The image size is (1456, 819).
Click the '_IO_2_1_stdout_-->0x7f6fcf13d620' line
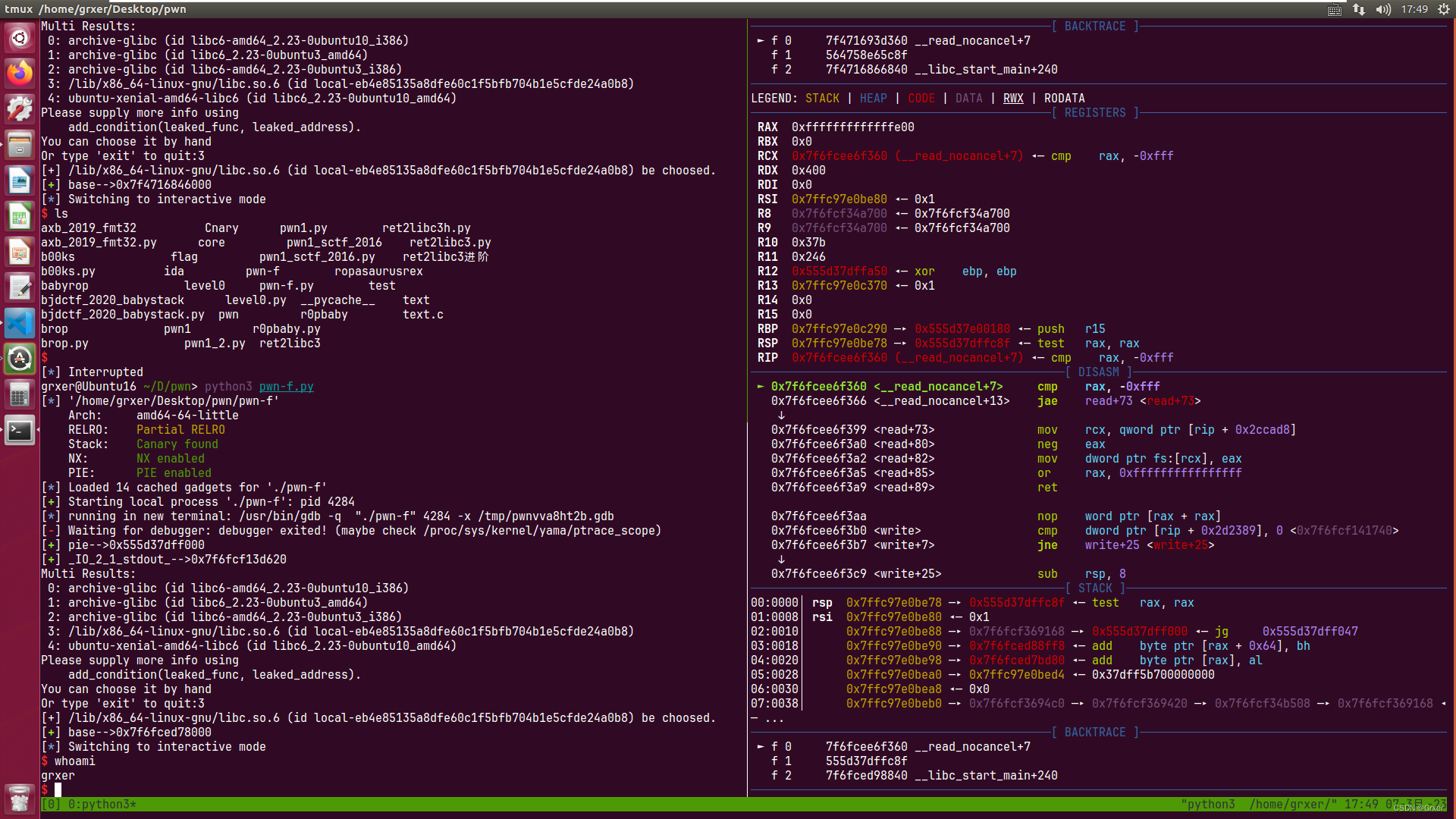(x=164, y=559)
